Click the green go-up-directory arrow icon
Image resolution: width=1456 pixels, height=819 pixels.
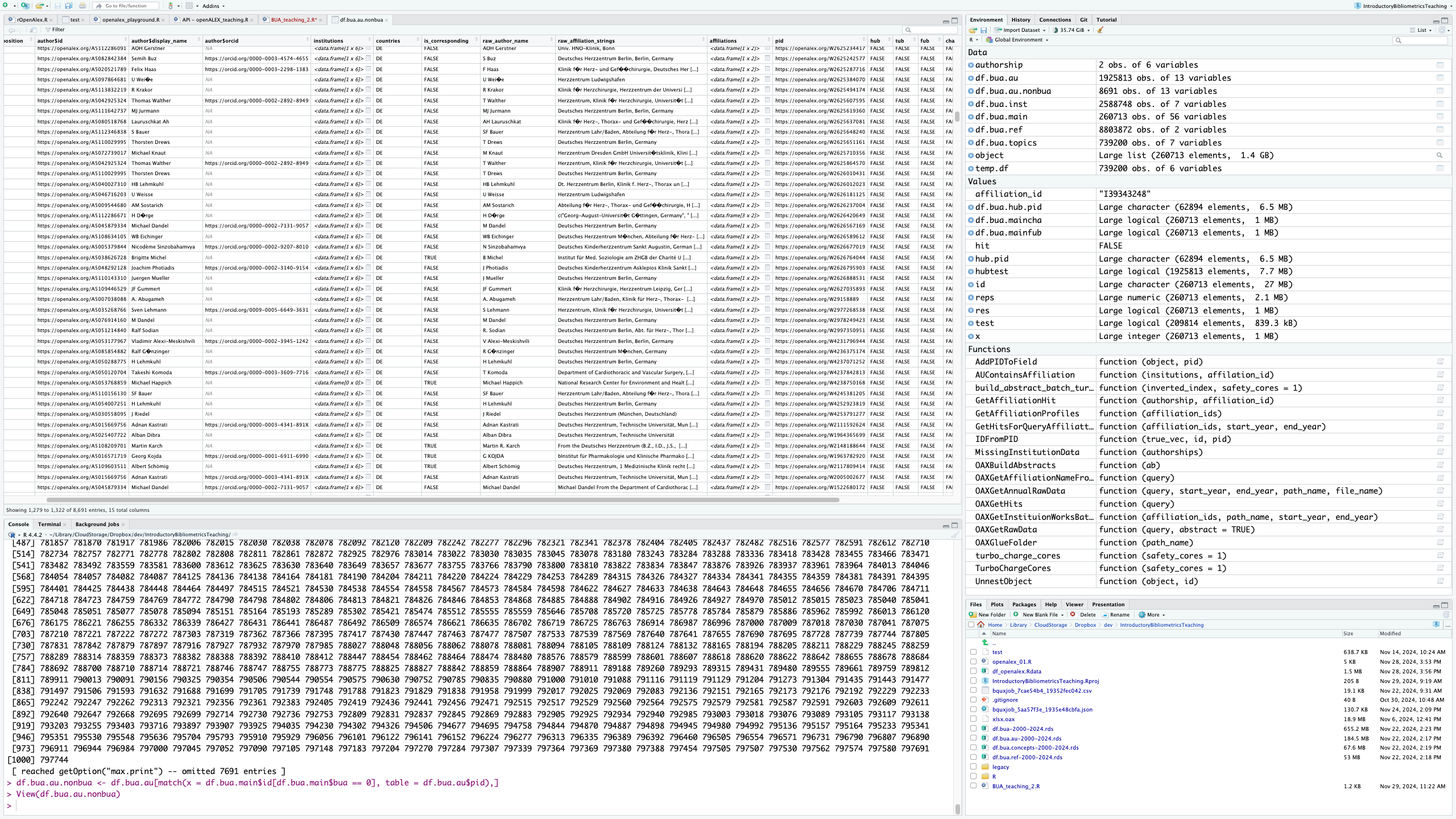(x=985, y=642)
